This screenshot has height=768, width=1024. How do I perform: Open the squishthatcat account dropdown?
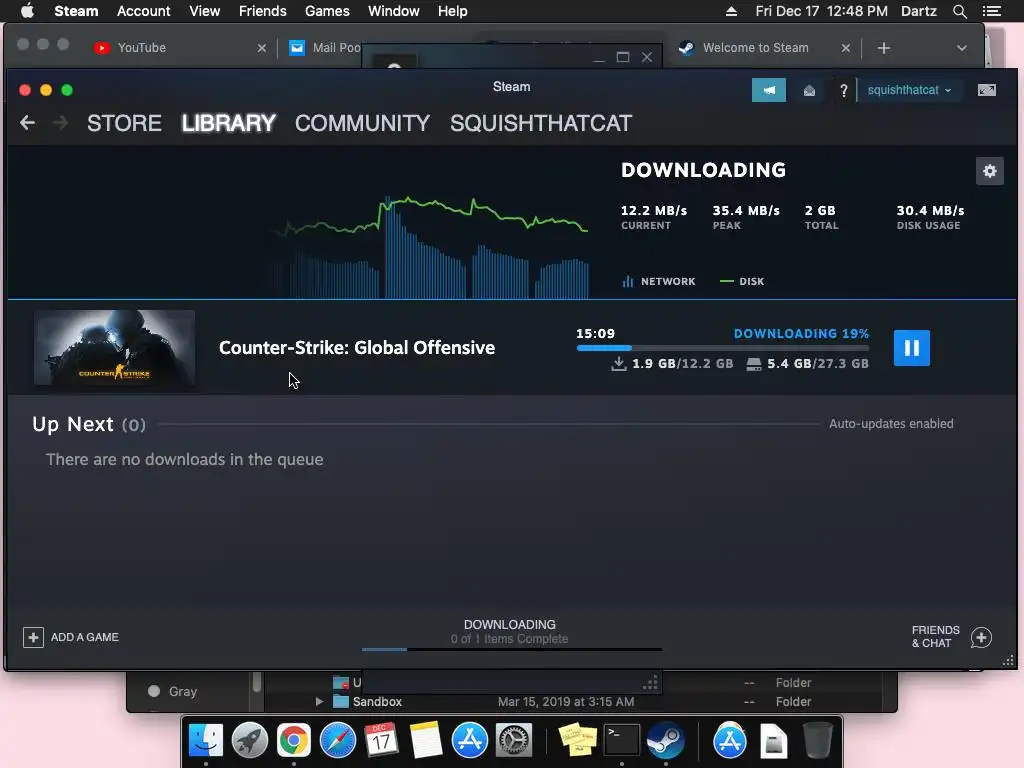pyautogui.click(x=909, y=90)
